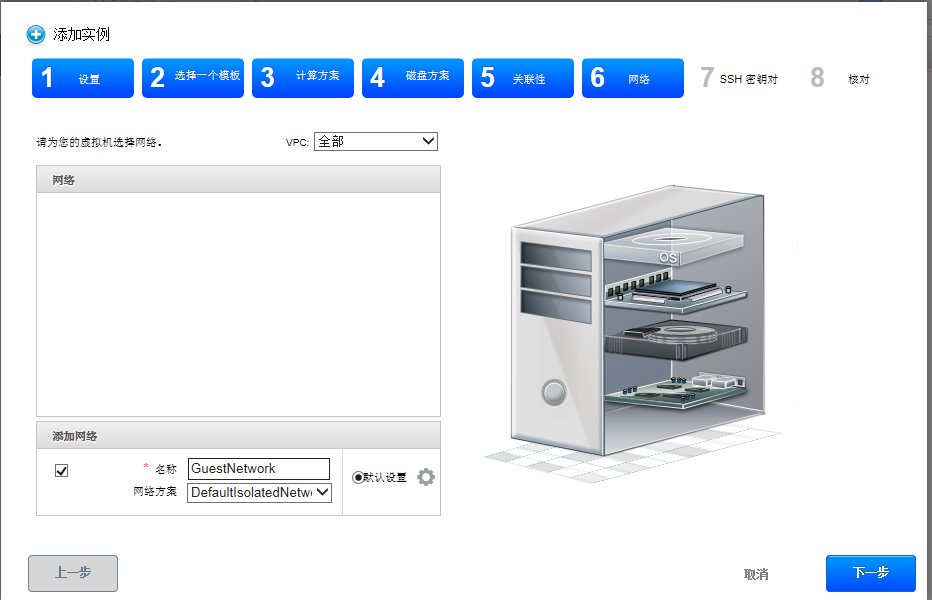Click 取消 to cancel the wizard

(756, 574)
